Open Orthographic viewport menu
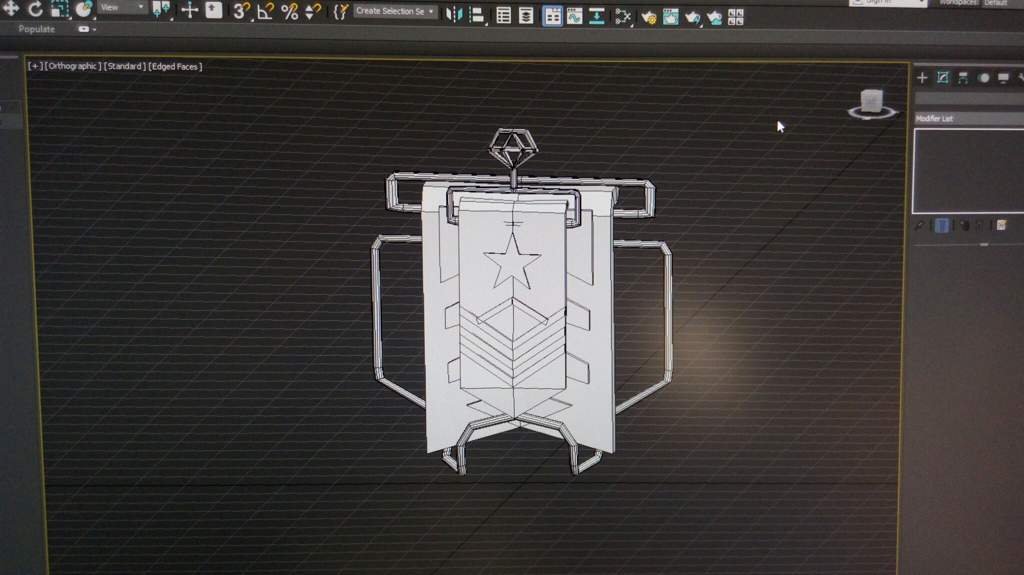The height and width of the screenshot is (575, 1024). pyautogui.click(x=72, y=66)
